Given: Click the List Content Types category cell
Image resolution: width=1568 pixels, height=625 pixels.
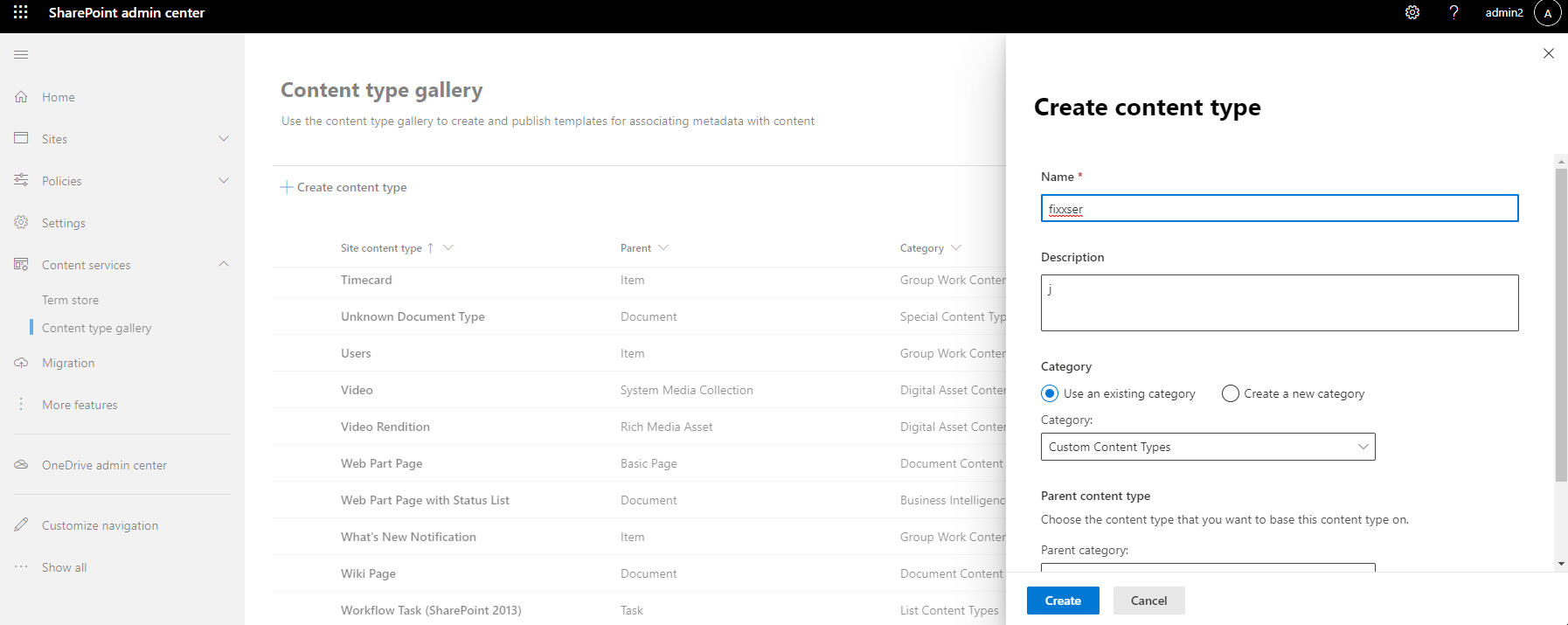Looking at the screenshot, I should click(x=949, y=610).
